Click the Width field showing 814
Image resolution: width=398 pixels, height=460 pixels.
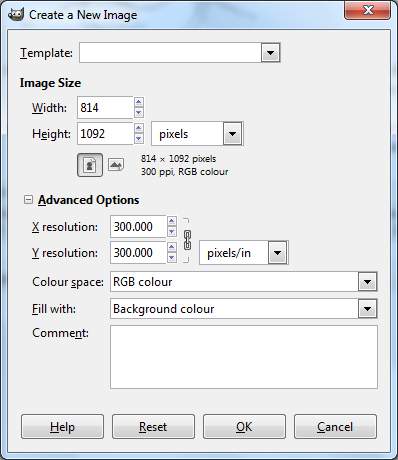(105, 107)
